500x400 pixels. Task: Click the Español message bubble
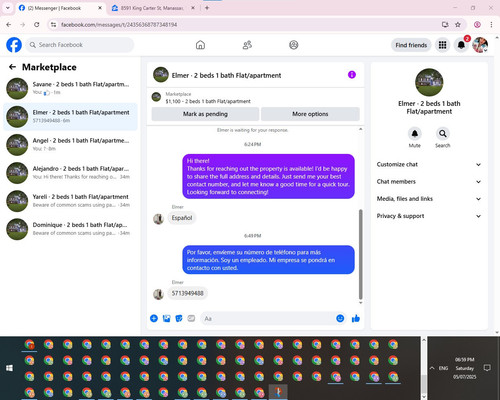click(x=182, y=218)
